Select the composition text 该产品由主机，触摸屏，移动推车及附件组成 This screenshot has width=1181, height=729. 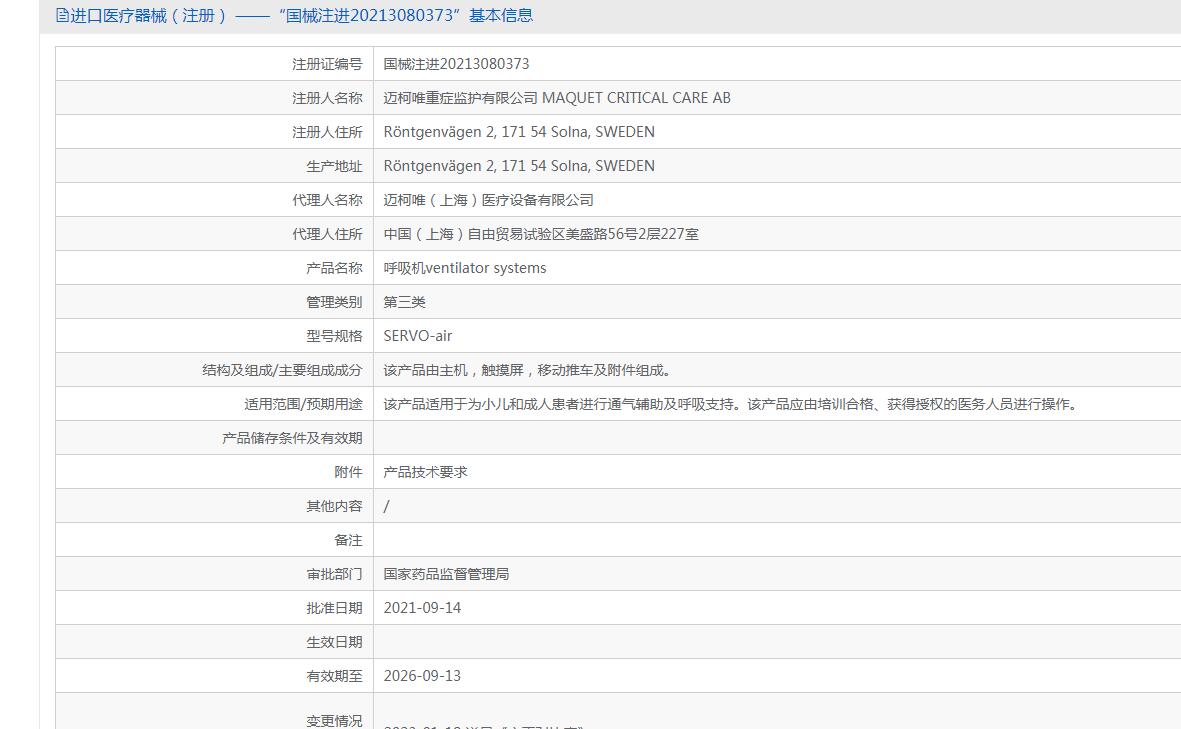(x=527, y=370)
